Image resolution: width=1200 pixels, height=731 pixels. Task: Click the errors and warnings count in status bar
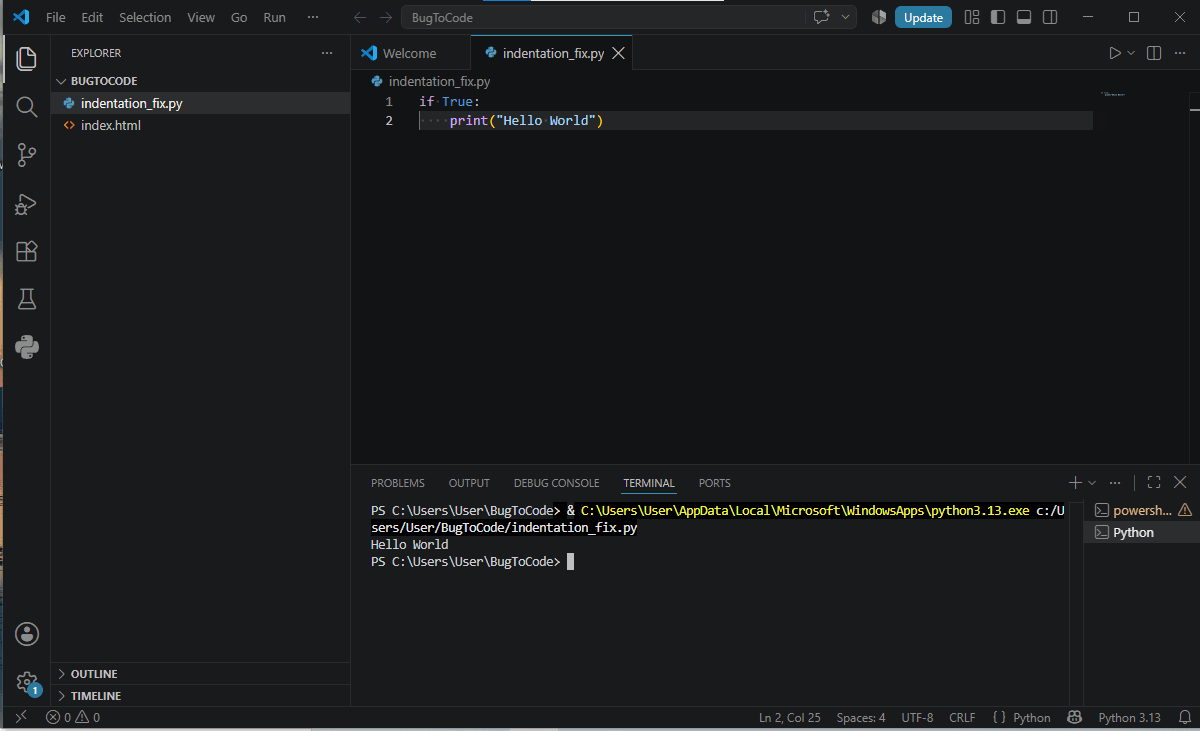click(x=72, y=717)
